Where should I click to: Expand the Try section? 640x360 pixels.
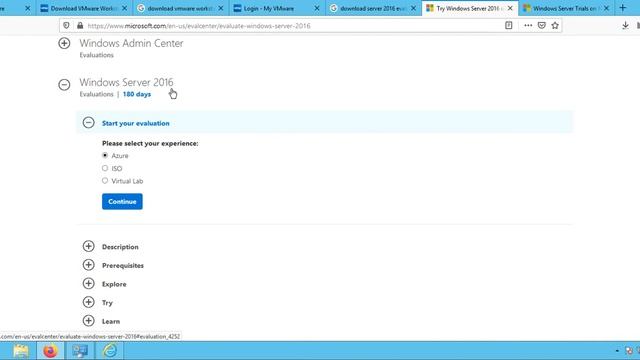89,302
